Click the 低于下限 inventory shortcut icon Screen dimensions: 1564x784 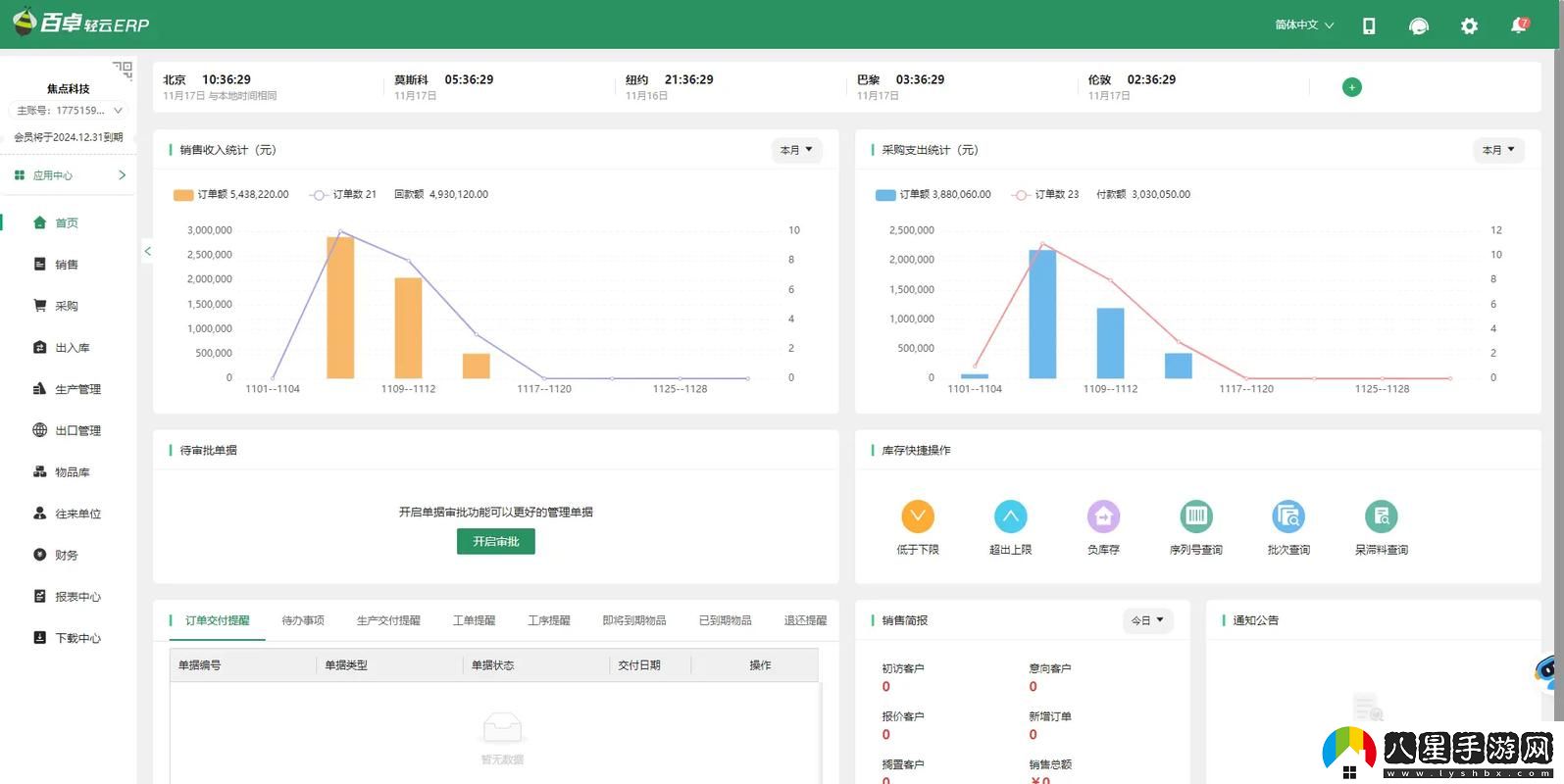(x=918, y=515)
